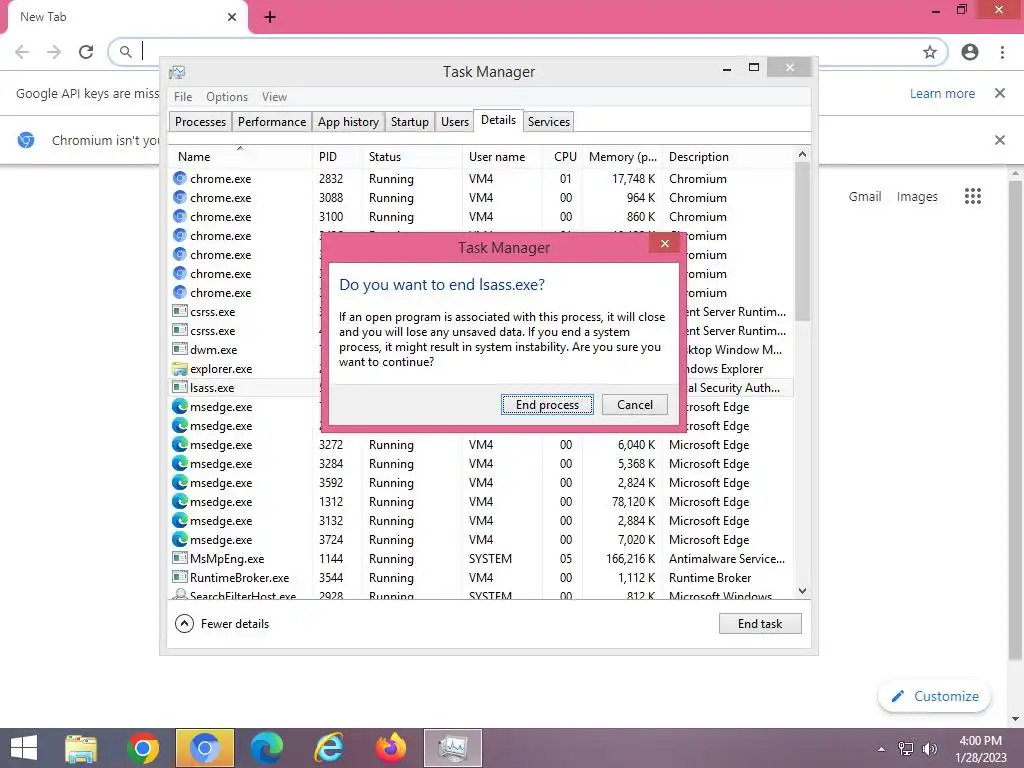Switch to the App history tab

point(348,122)
